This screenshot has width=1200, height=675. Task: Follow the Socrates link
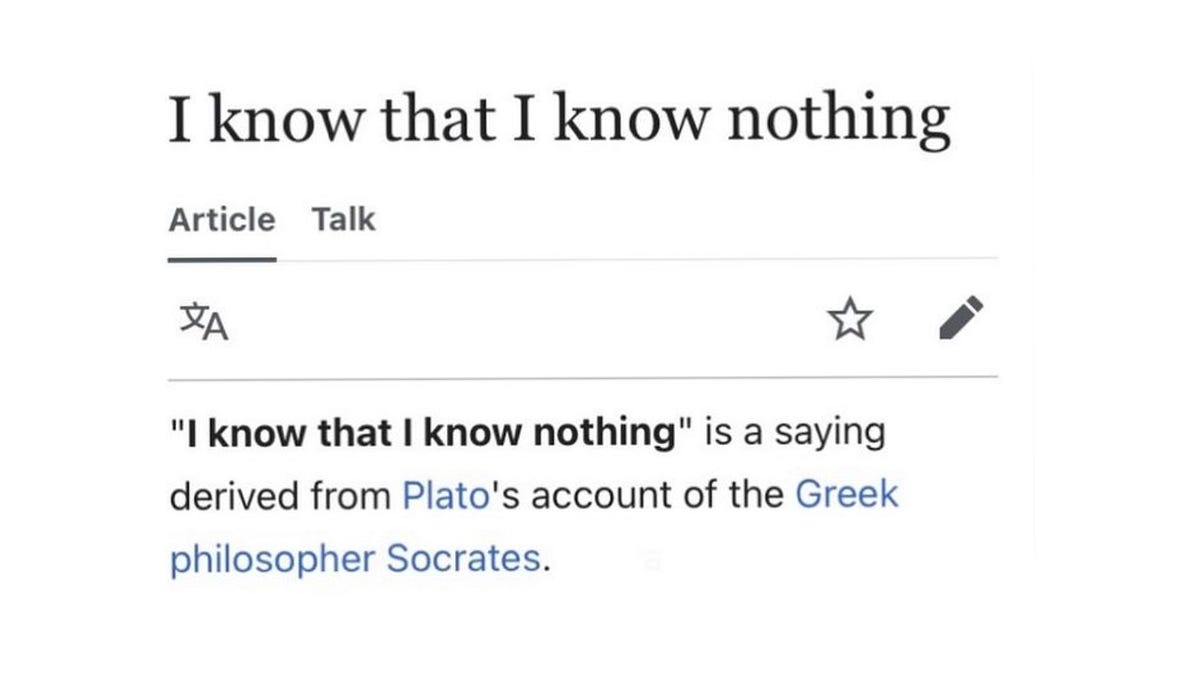point(463,558)
